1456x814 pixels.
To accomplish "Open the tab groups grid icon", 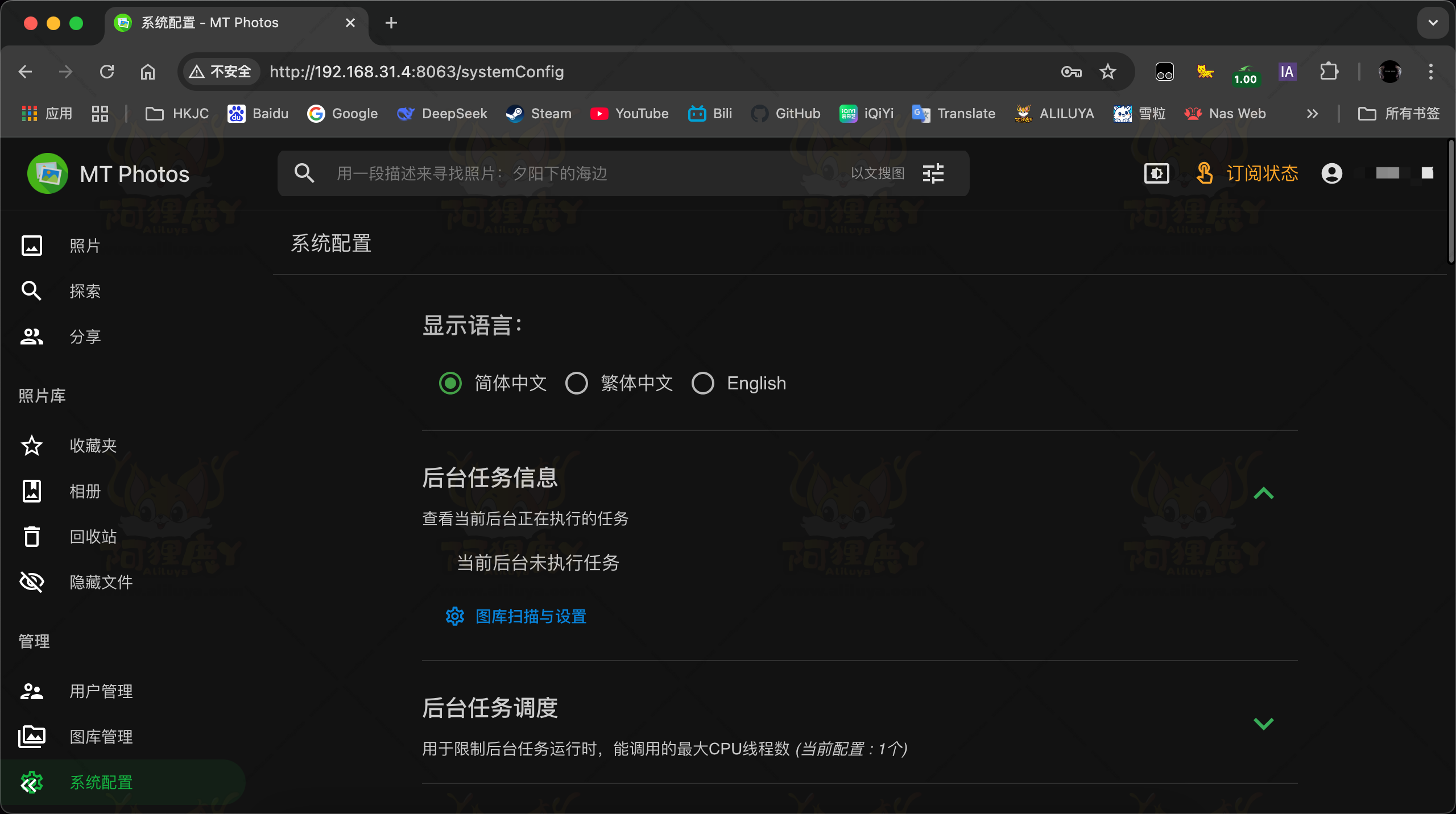I will (100, 114).
